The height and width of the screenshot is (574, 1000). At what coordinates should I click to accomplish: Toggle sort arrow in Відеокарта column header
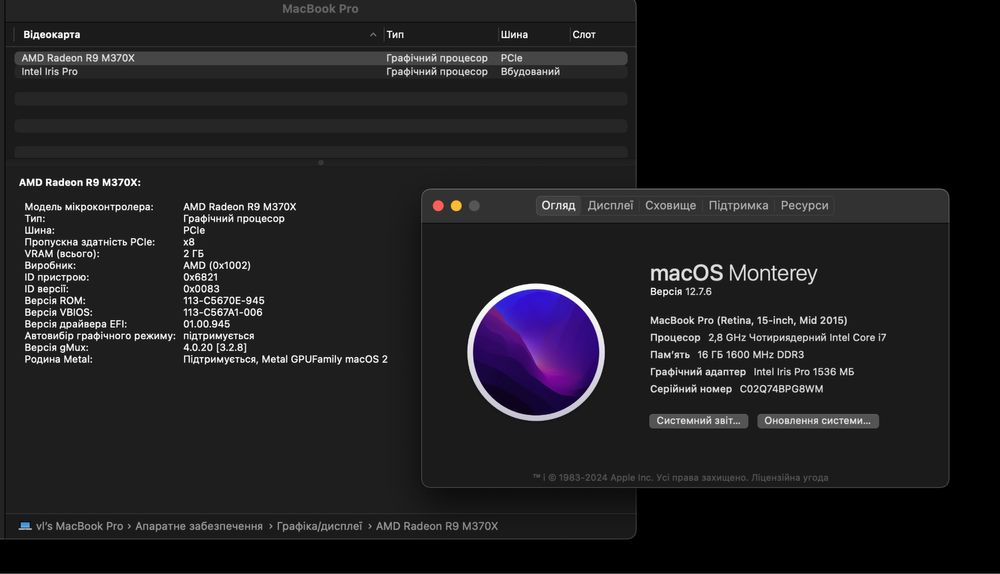point(373,35)
